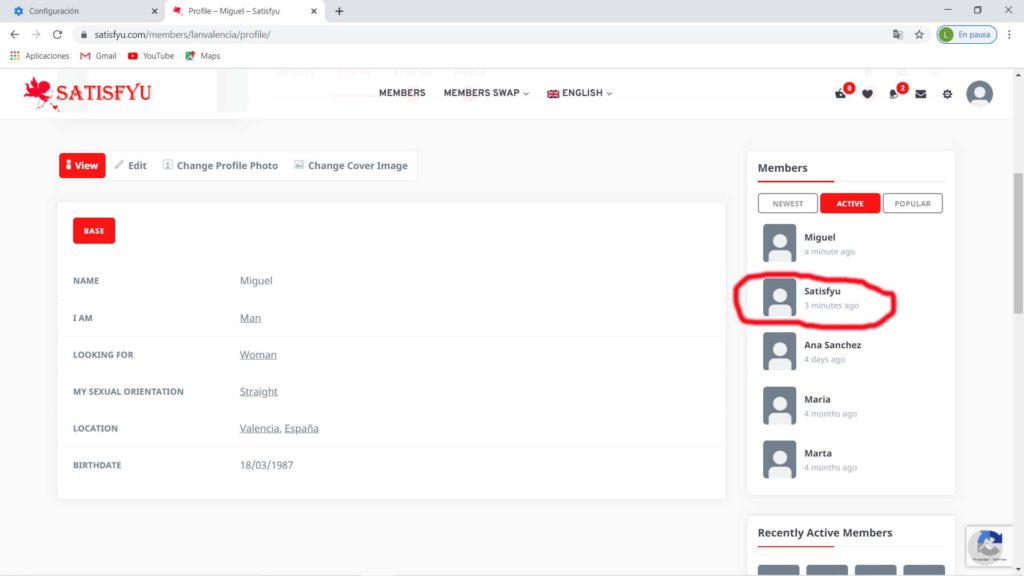Open Ana Sanchez member name link
This screenshot has width=1024, height=576.
(833, 345)
